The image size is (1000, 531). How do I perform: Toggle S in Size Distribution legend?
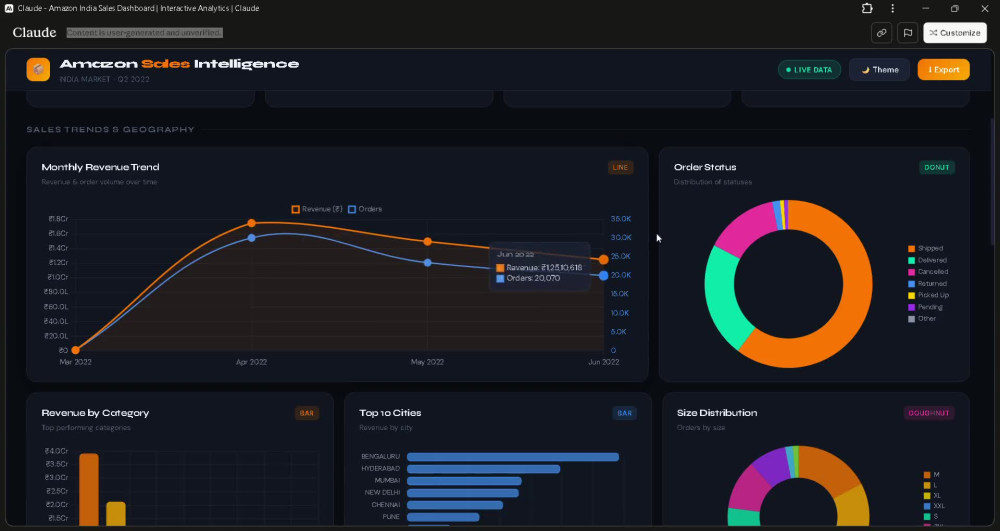(931, 516)
